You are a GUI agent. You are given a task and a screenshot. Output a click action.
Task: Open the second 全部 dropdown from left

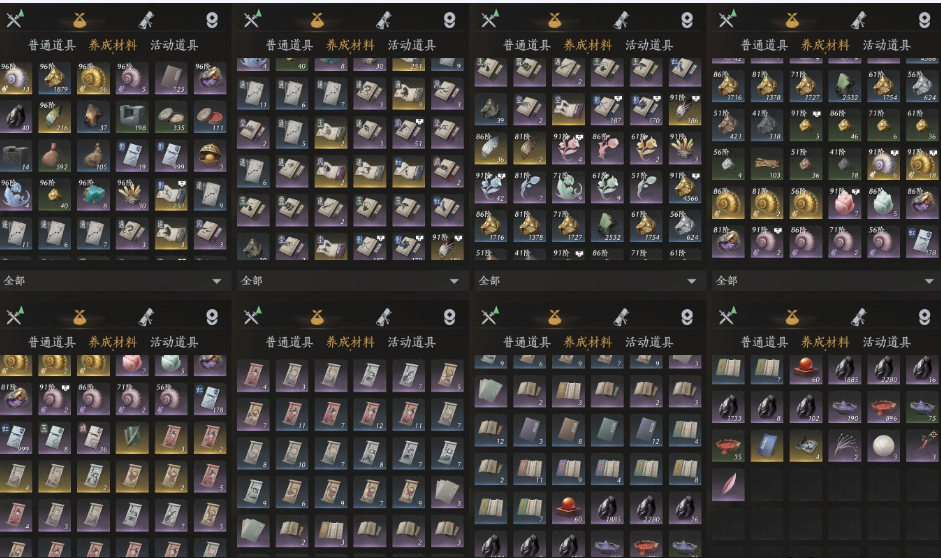click(x=350, y=280)
